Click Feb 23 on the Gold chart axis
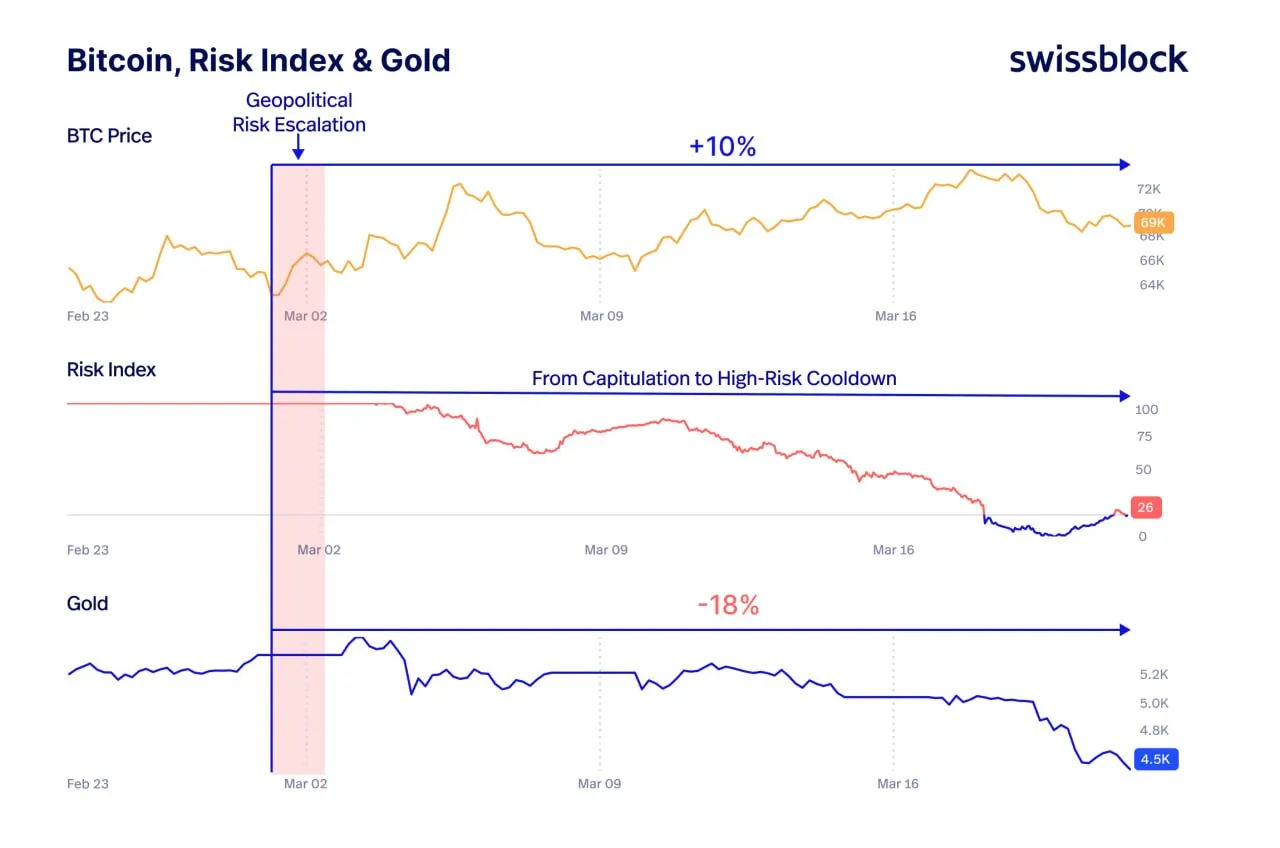This screenshot has width=1280, height=848. click(87, 784)
